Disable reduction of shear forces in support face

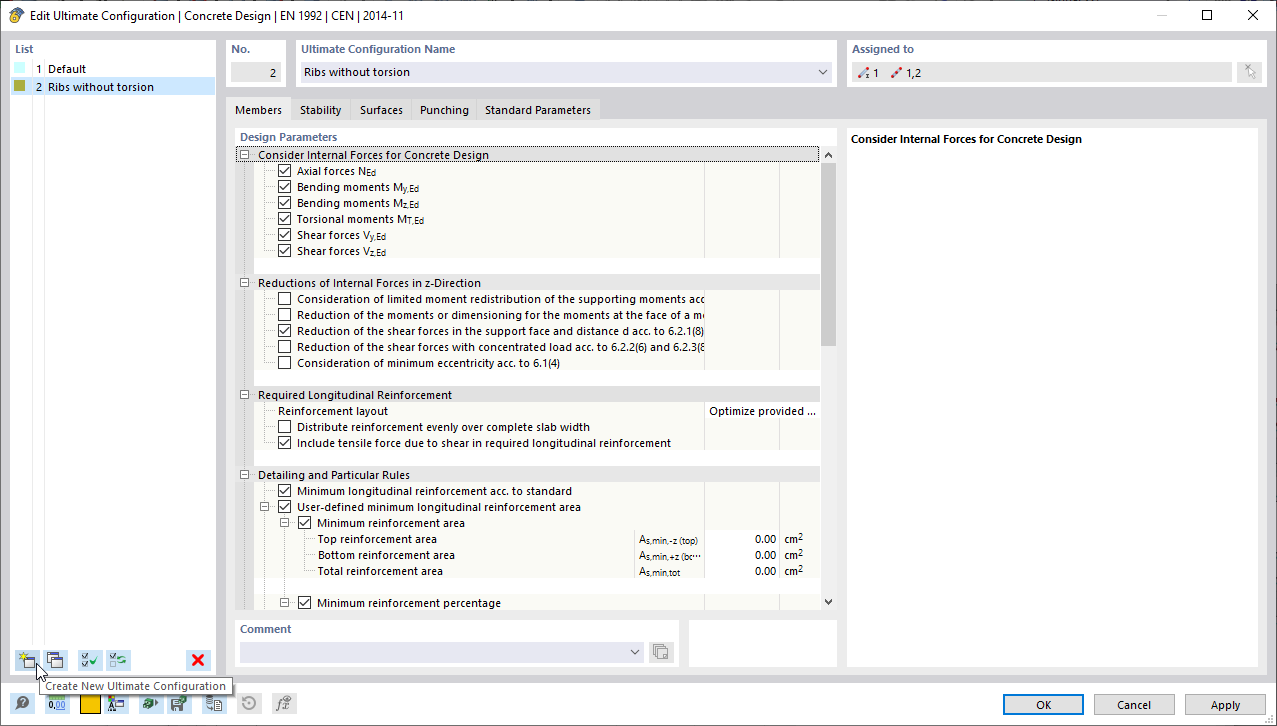click(x=285, y=331)
